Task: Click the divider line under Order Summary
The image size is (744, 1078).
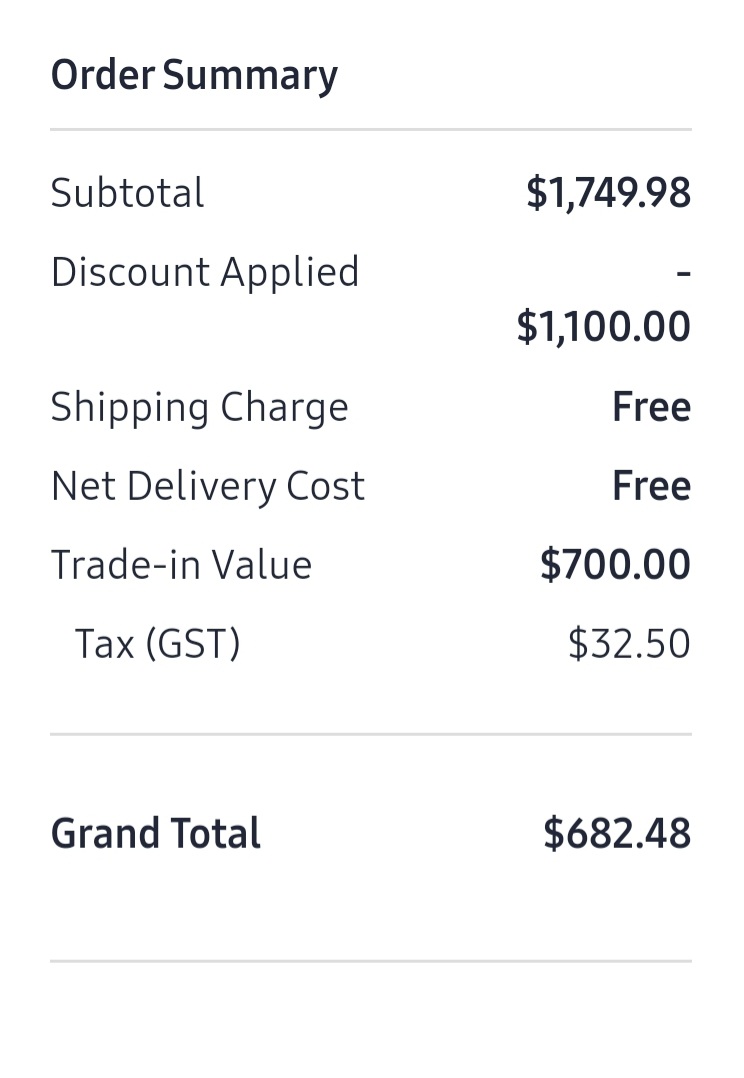Action: click(x=371, y=129)
